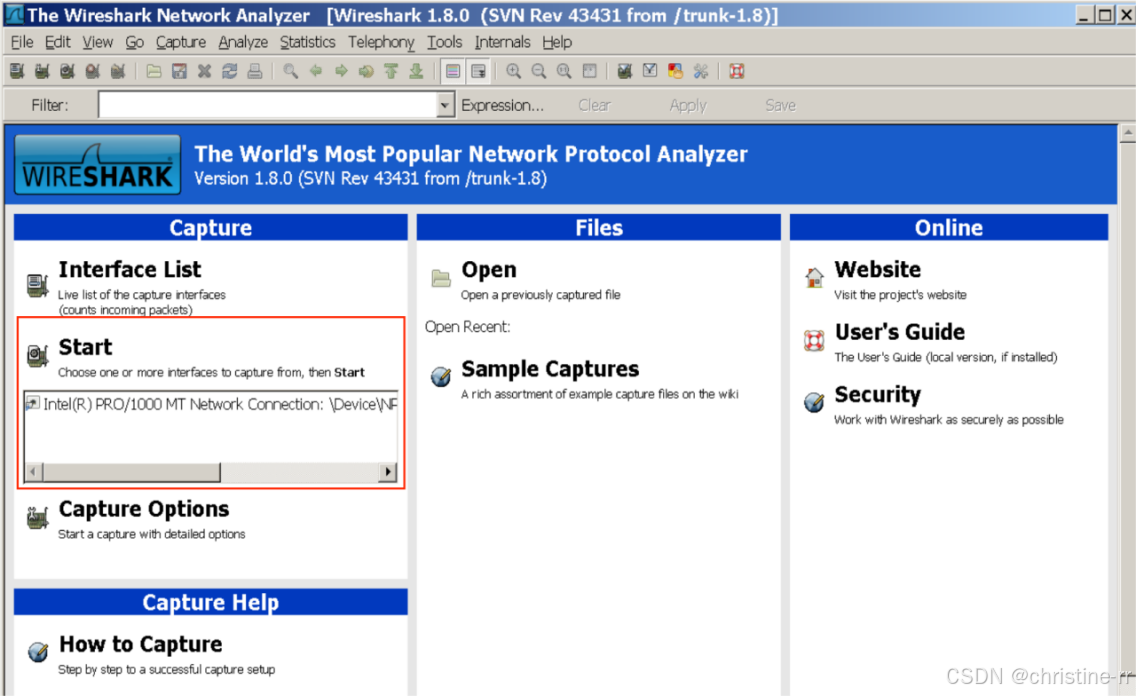Select Intel(R) PRO/1000 MT Network Connection interface
This screenshot has height=696, width=1136.
(x=211, y=404)
